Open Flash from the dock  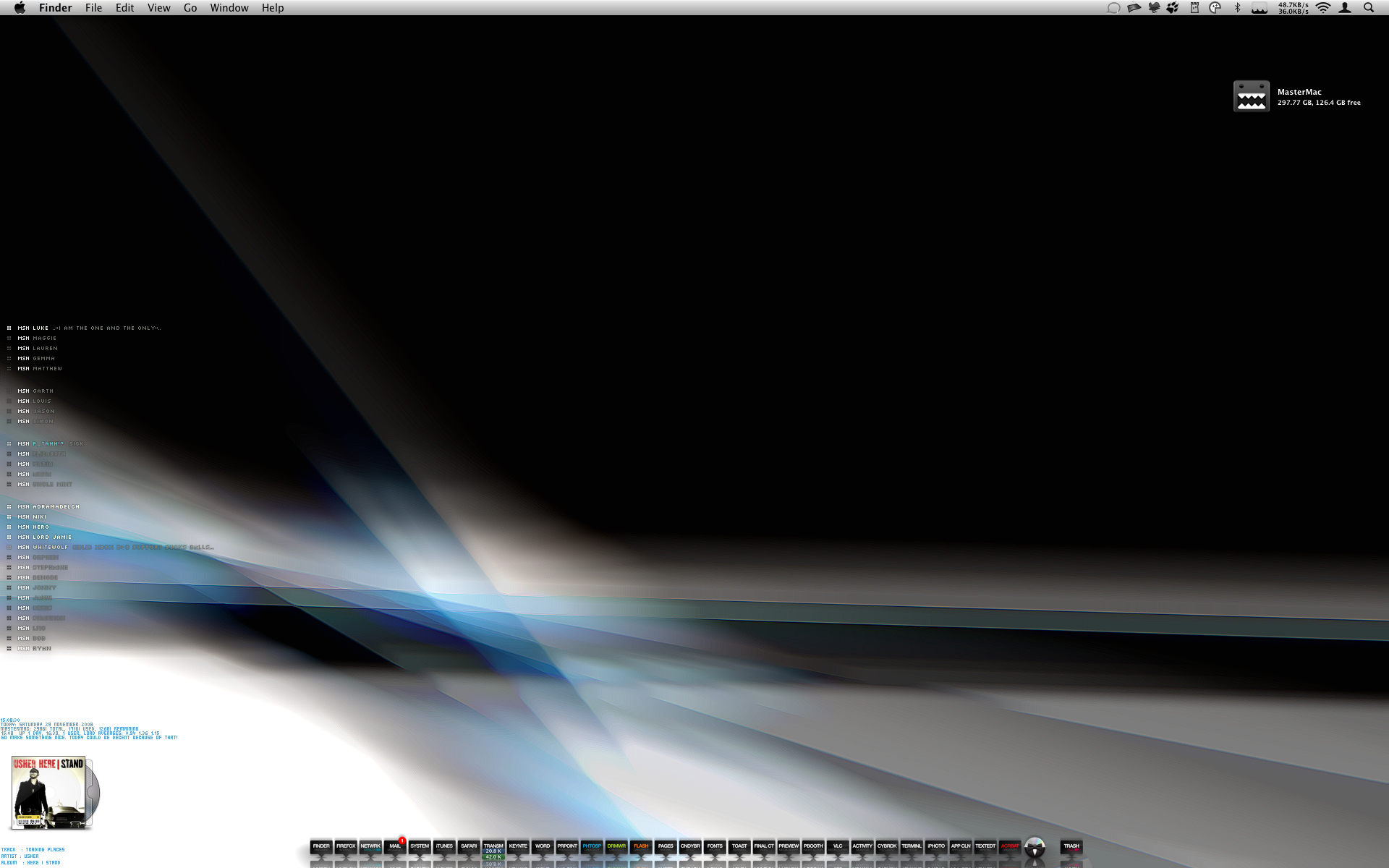pos(641,846)
